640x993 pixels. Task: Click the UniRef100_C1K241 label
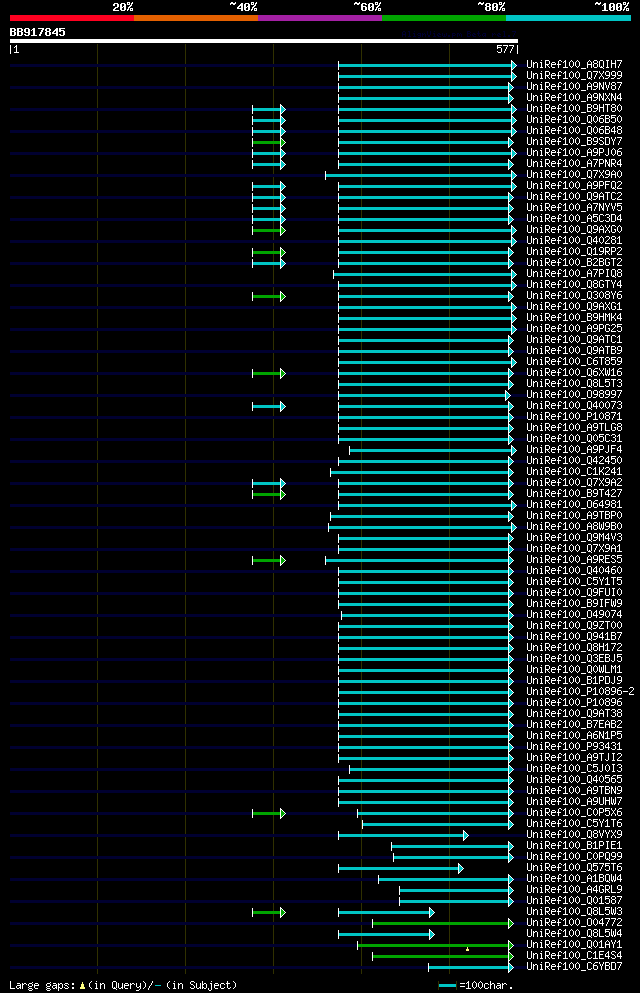tap(574, 472)
